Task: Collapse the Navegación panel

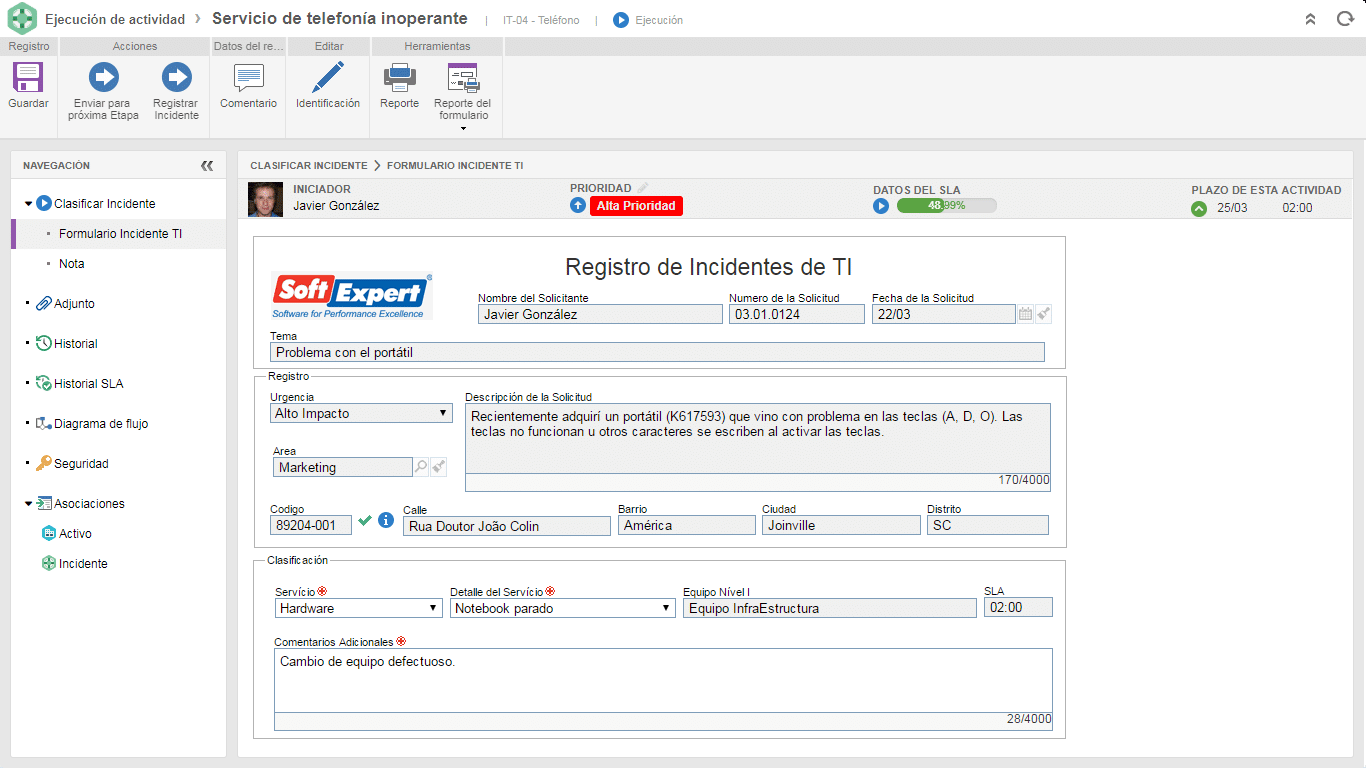Action: [x=207, y=166]
